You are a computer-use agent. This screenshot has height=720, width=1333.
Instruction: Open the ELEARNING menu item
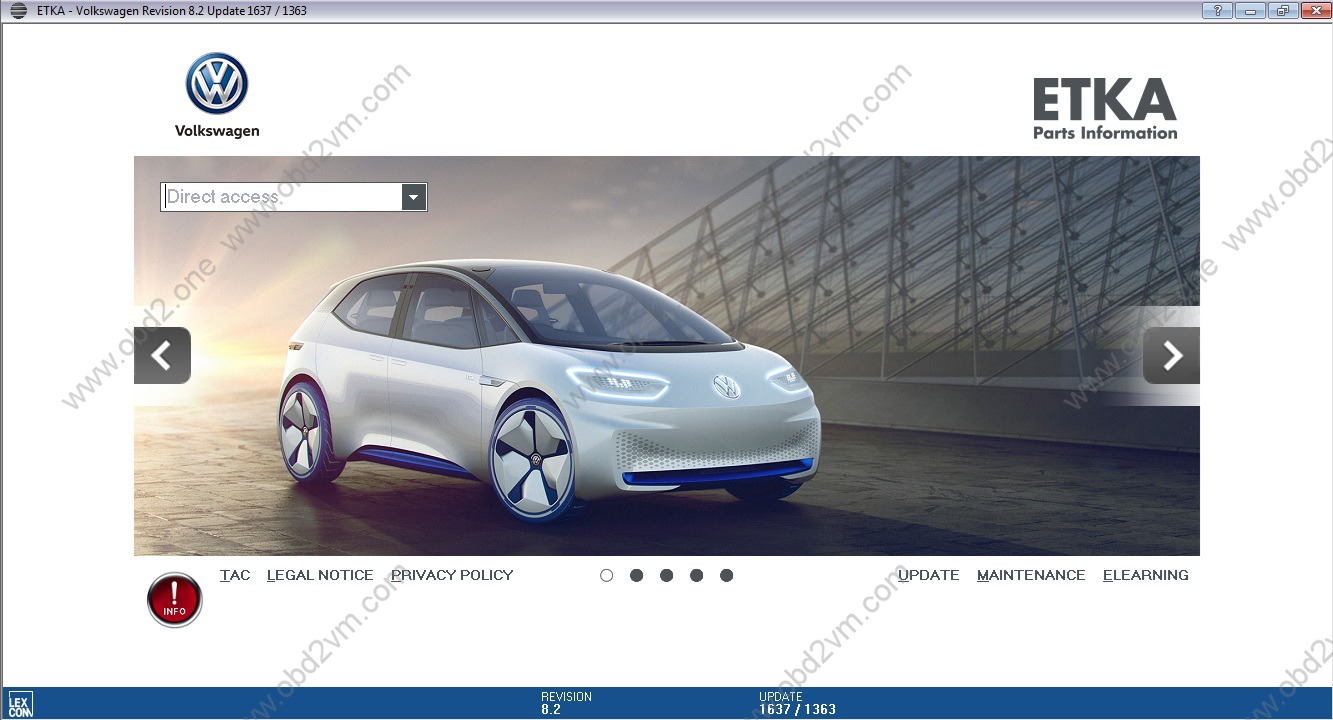pos(1146,575)
